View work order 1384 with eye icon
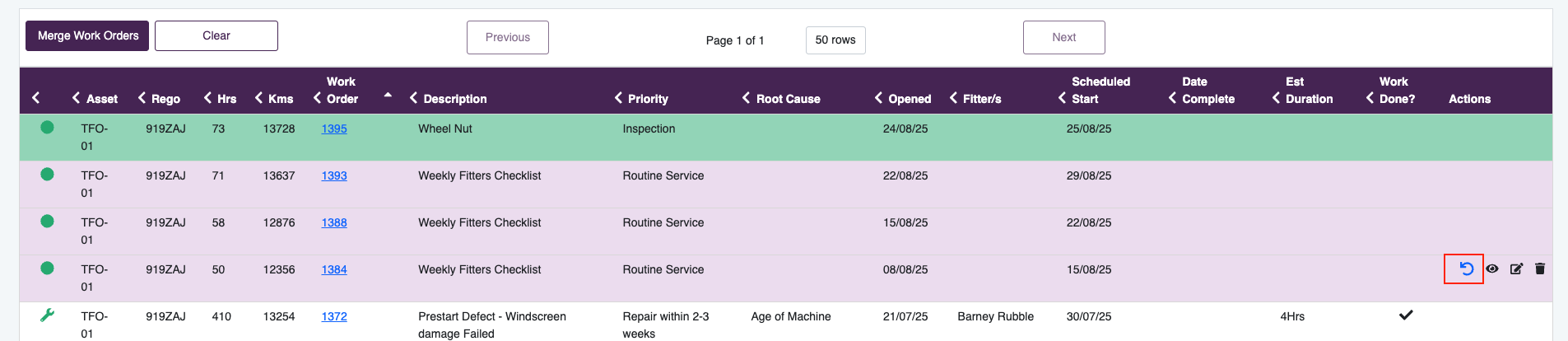 click(1492, 269)
